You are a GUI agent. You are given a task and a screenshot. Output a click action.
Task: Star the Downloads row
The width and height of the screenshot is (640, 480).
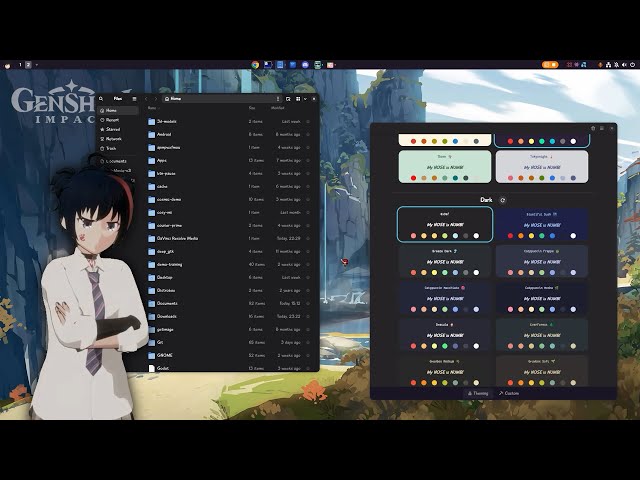pyautogui.click(x=308, y=316)
